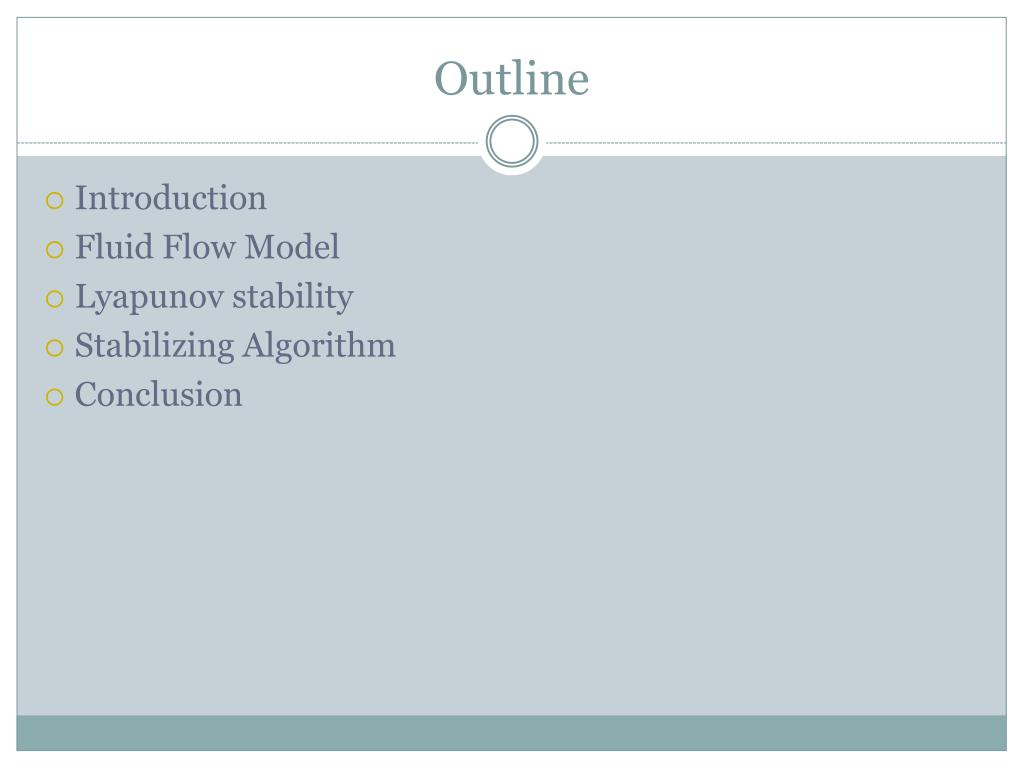Screen dimensions: 1024x768
Task: Click the word Algorithm in the fourth bullet
Action: coord(319,346)
